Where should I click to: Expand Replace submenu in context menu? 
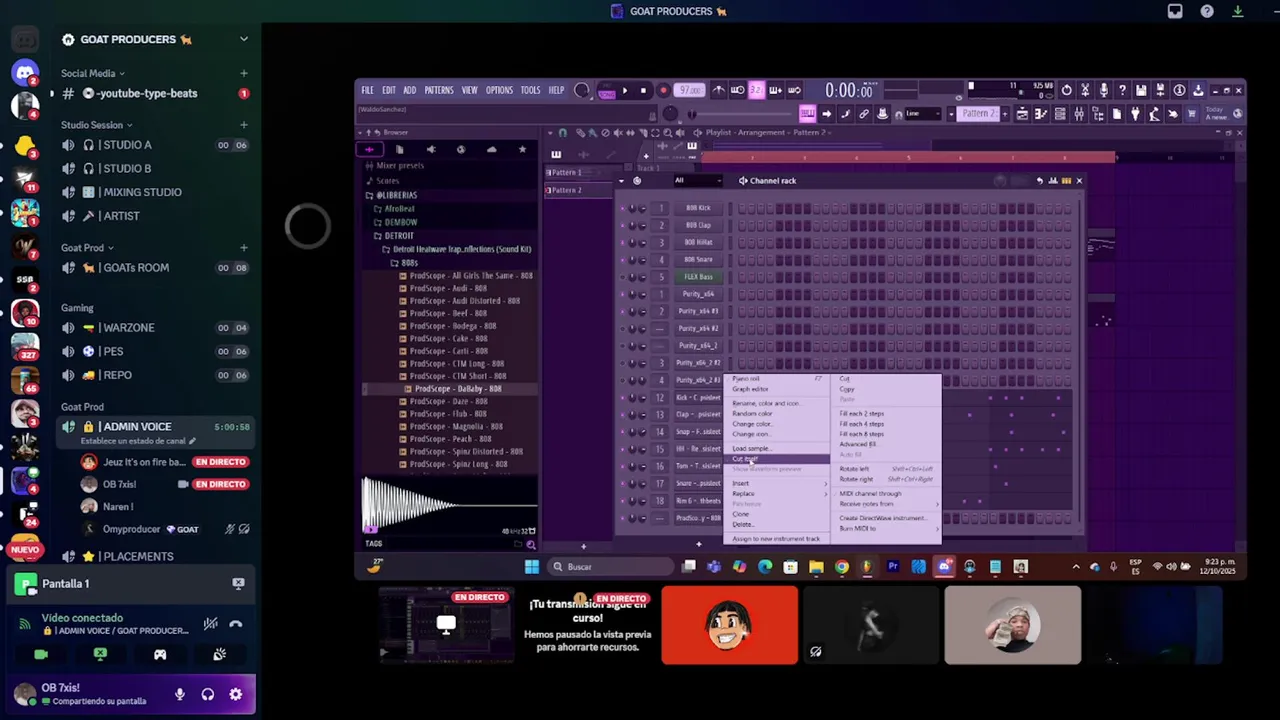(777, 494)
